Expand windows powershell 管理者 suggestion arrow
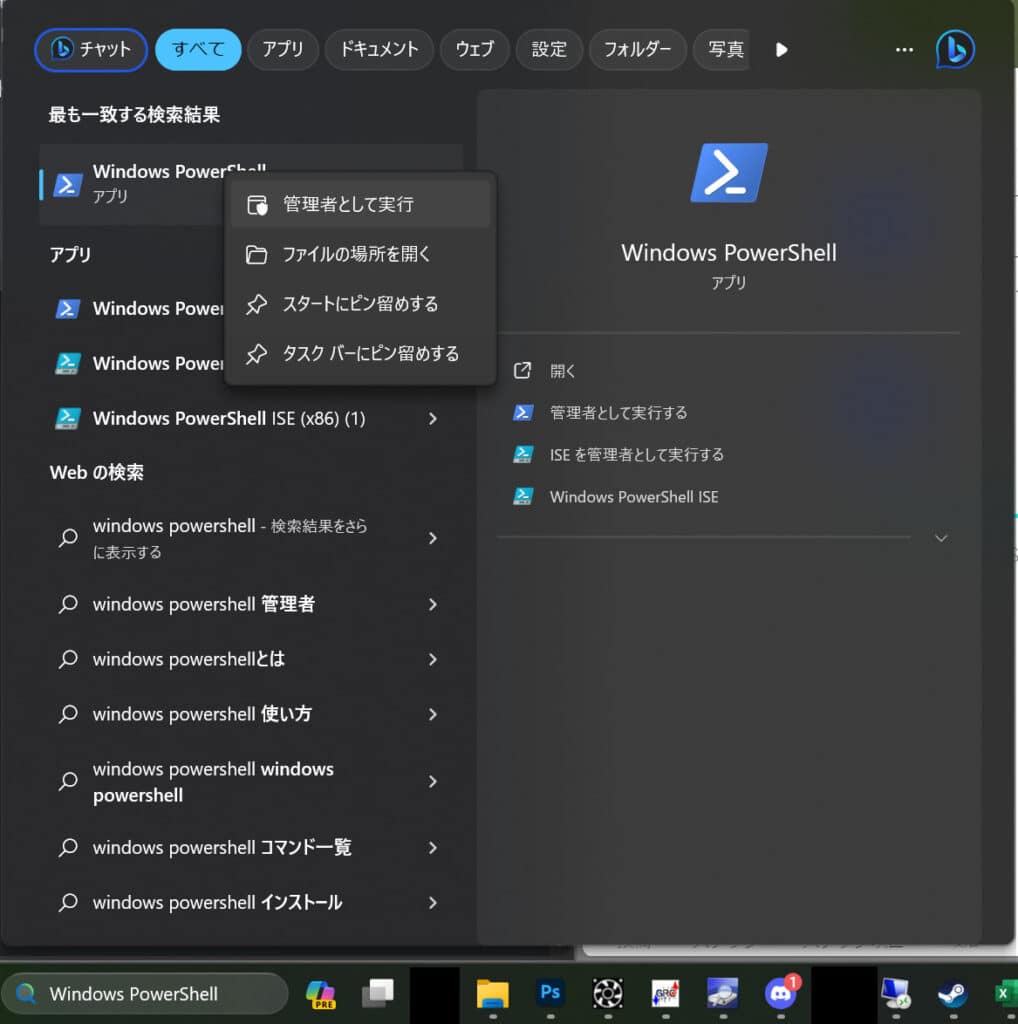The height and width of the screenshot is (1024, 1018). [x=432, y=605]
